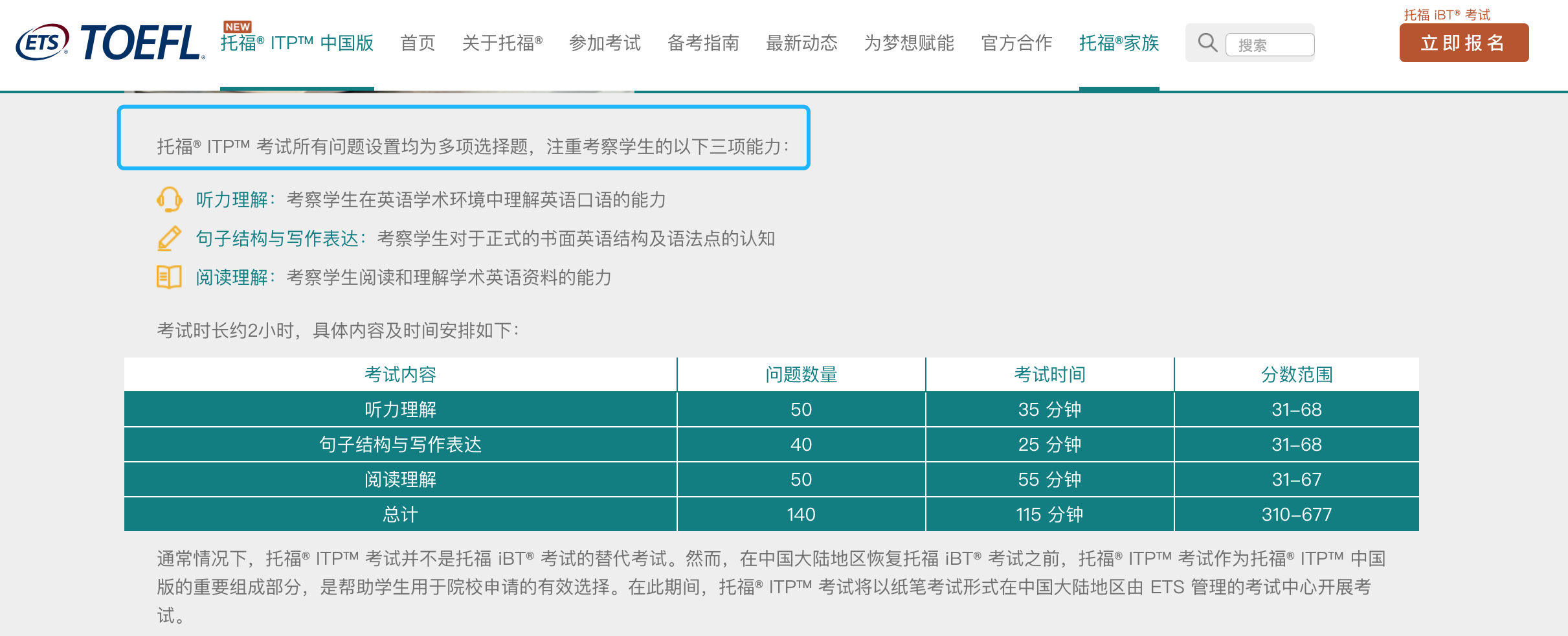Image resolution: width=1568 pixels, height=636 pixels.
Task: Click the 31–67 score range cell
Action: (1297, 479)
